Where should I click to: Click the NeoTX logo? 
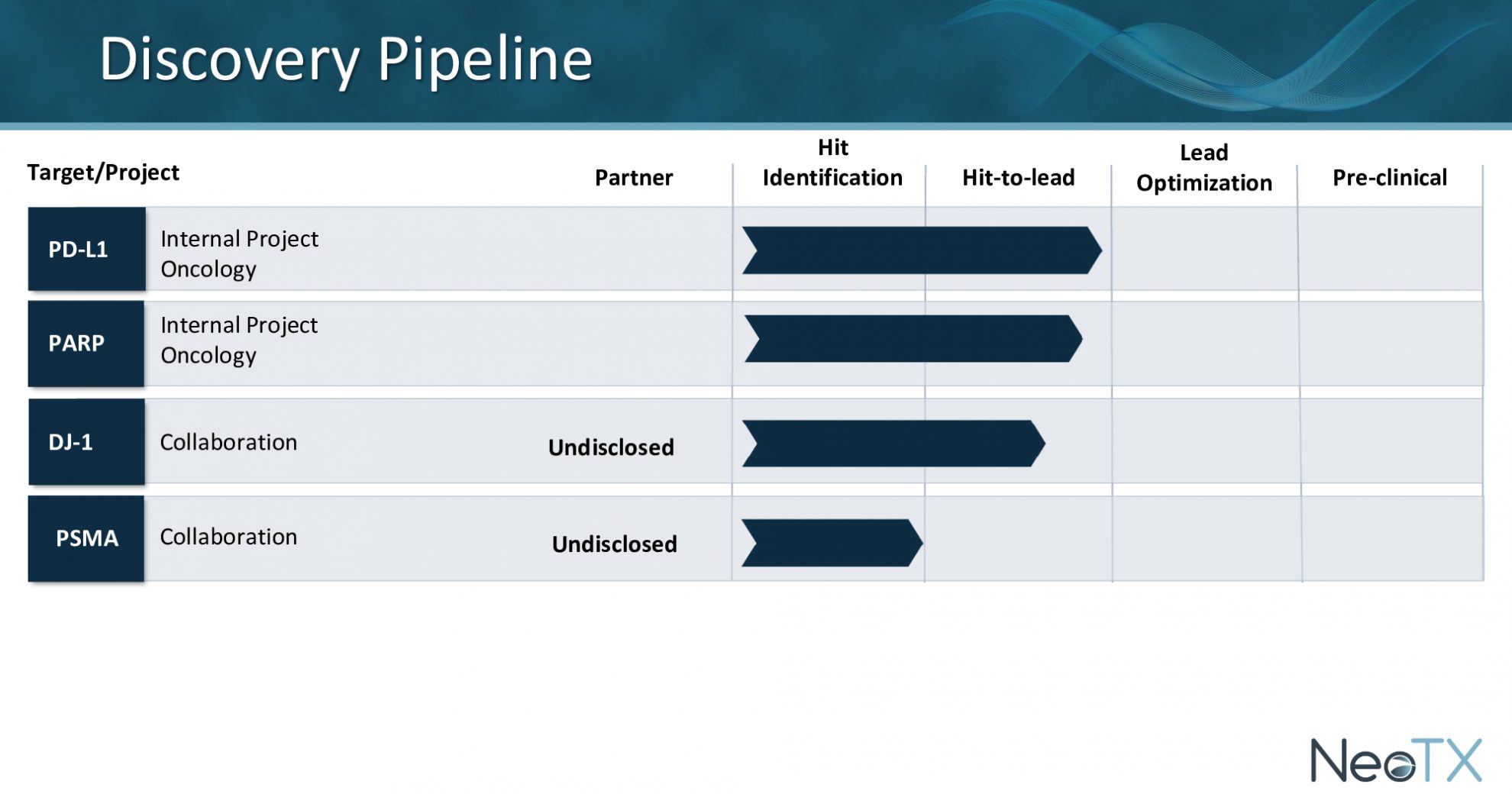click(1395, 760)
